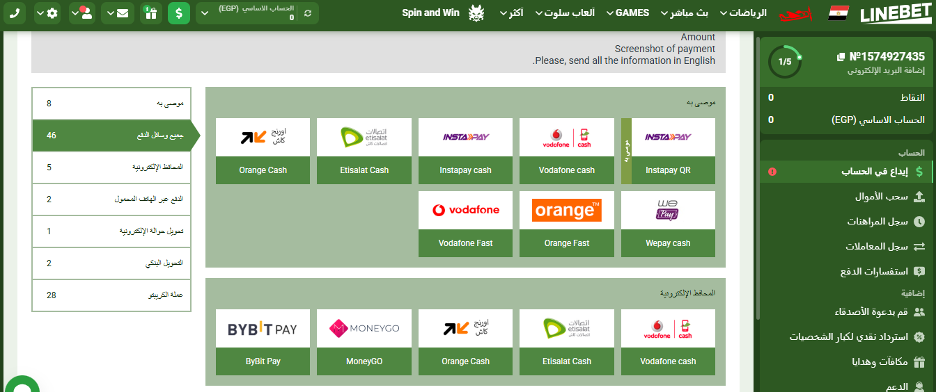Open the settings gear menu
This screenshot has height=392, width=936.
(x=48, y=13)
